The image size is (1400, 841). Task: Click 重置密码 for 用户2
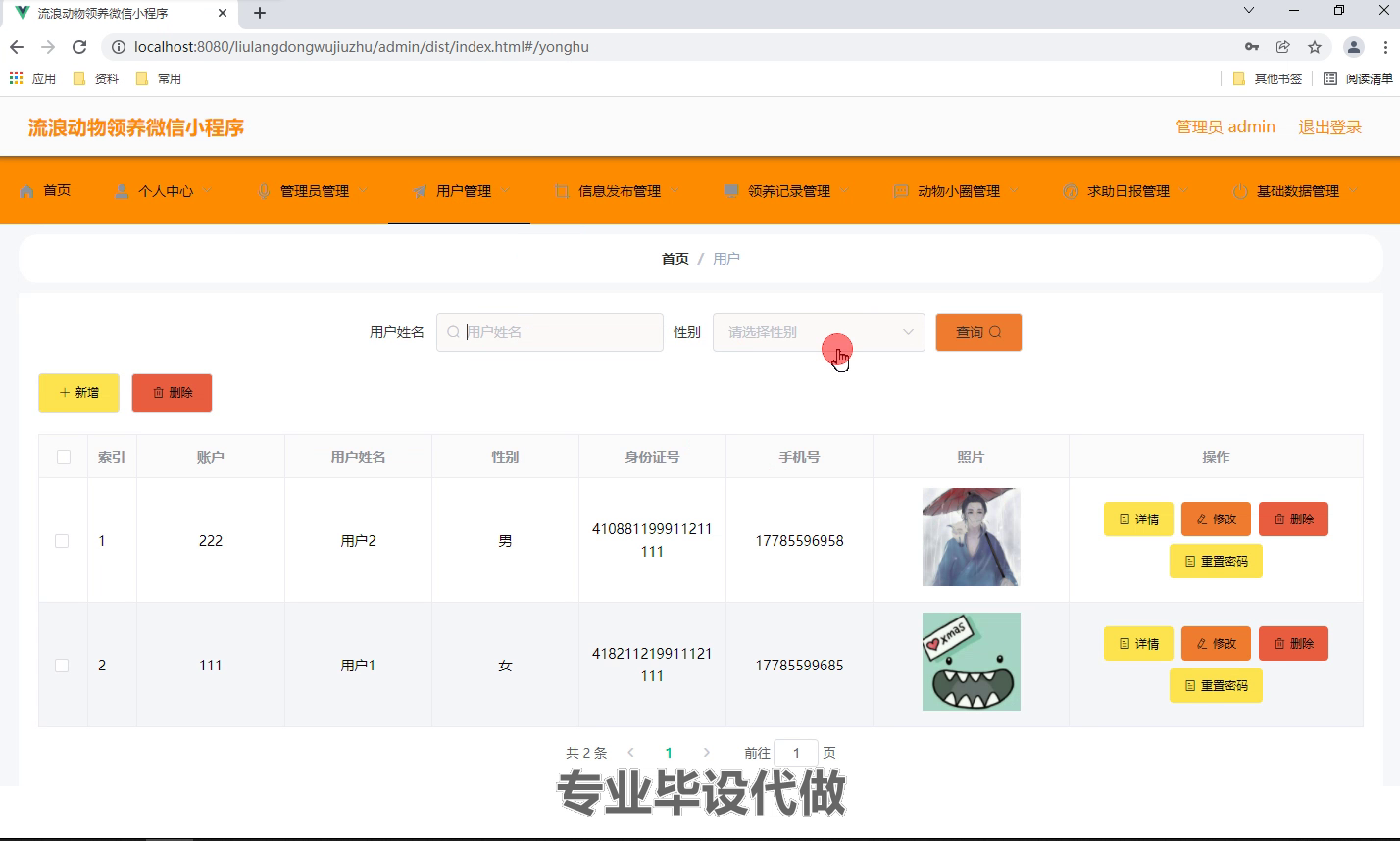click(x=1216, y=562)
